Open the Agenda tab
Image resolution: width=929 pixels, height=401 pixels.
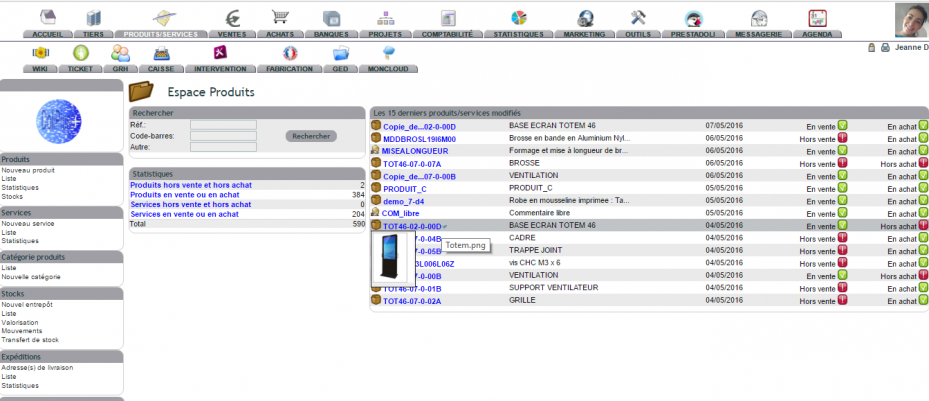coord(818,34)
